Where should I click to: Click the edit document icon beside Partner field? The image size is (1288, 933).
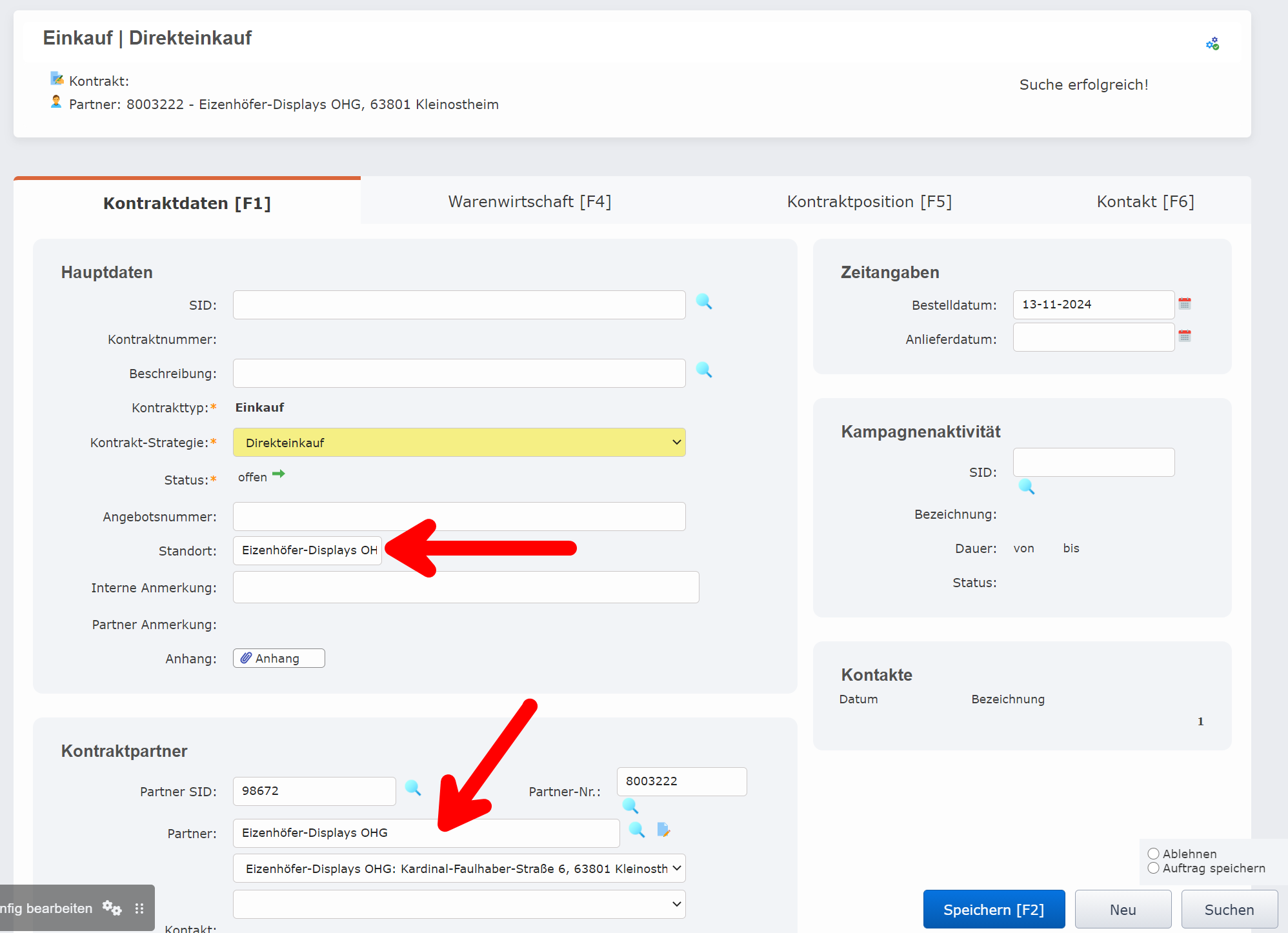665,831
